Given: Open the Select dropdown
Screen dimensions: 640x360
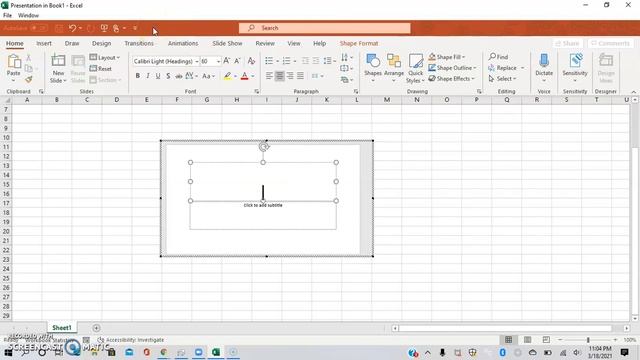Looking at the screenshot, I should tap(502, 78).
